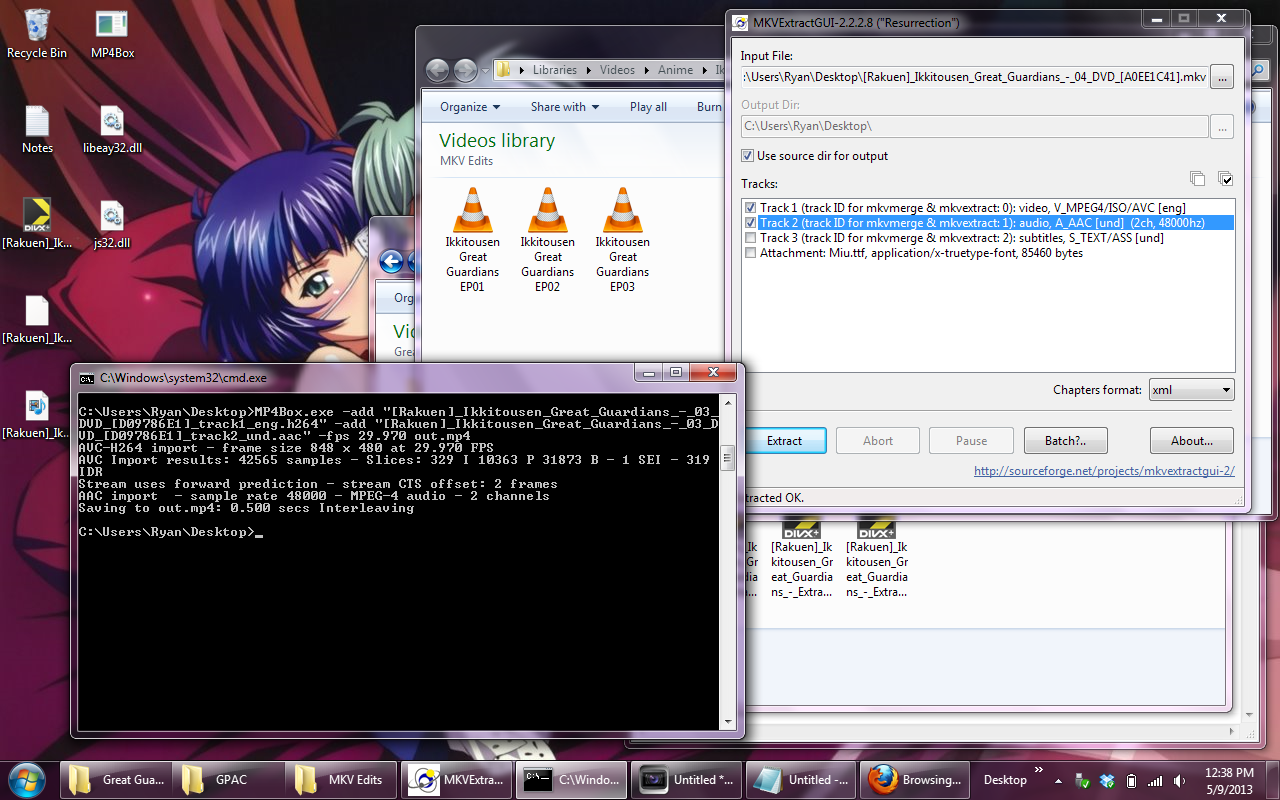
Task: Click Forward arrow in Videos library window
Action: pos(465,70)
